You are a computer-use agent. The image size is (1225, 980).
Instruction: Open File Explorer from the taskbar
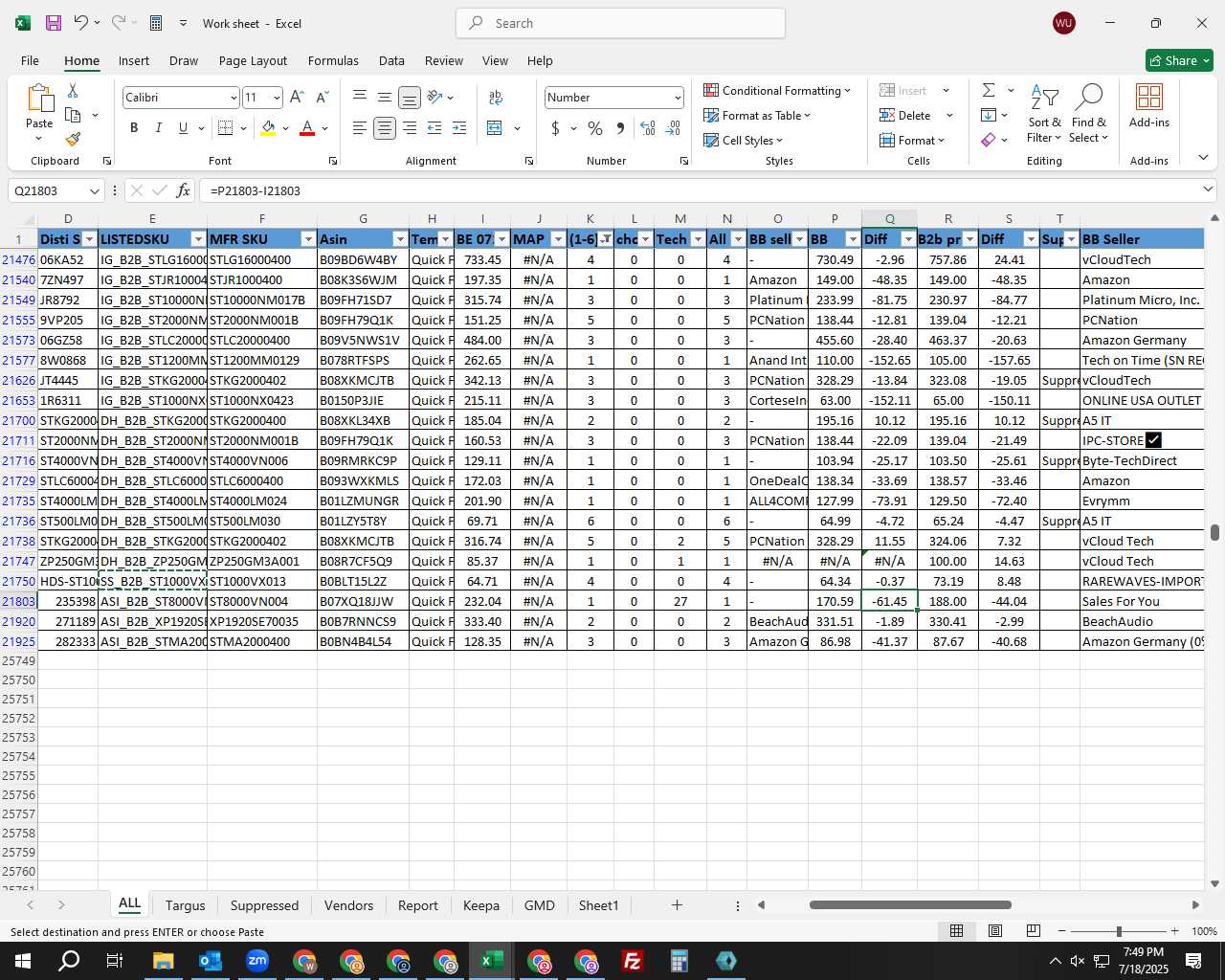(163, 961)
